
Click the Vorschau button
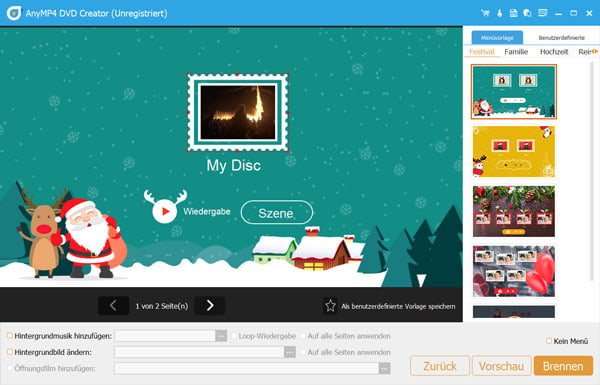(501, 366)
